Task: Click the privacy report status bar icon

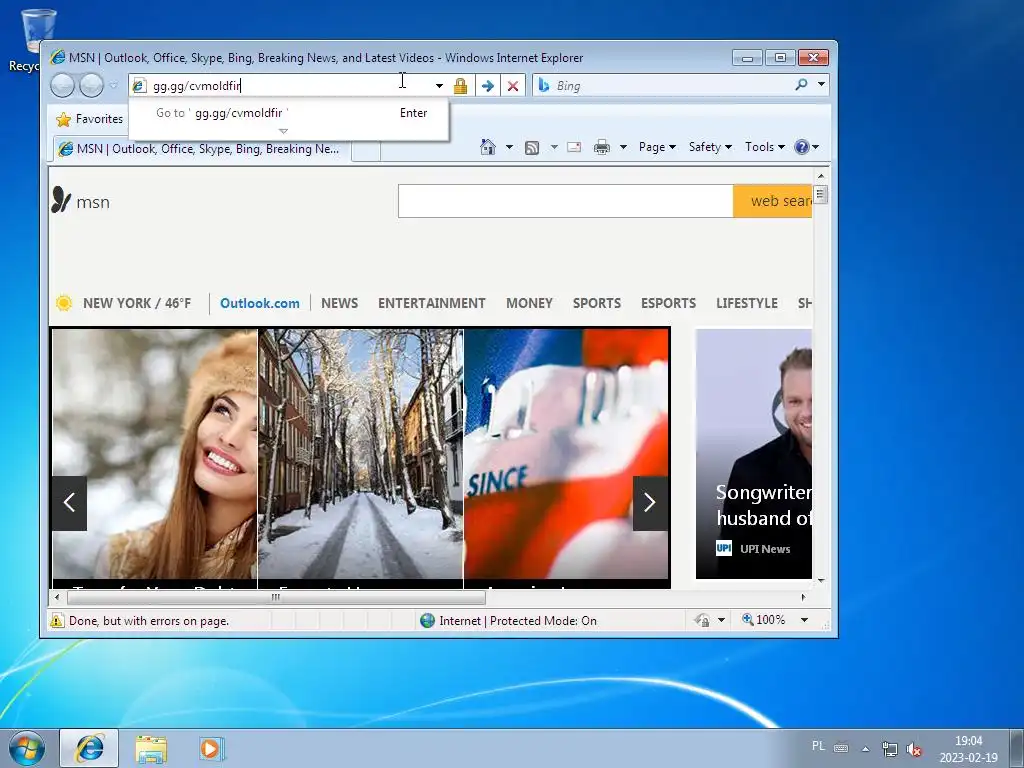Action: tap(703, 620)
